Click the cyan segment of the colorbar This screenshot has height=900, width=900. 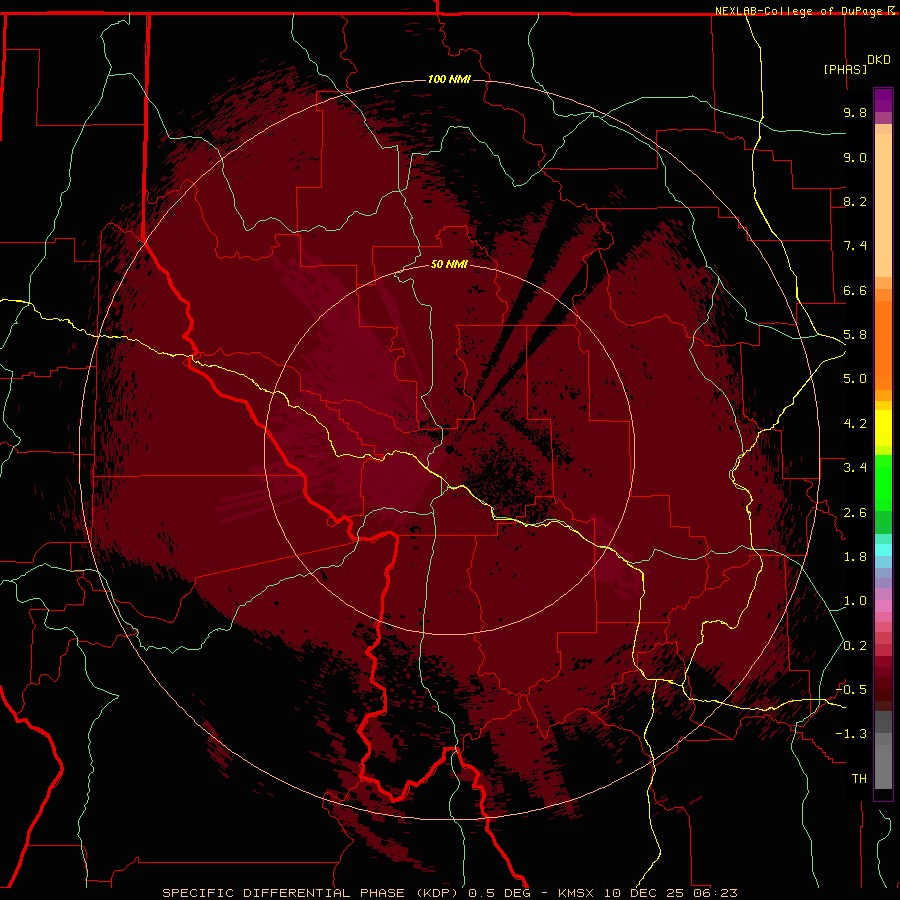click(883, 550)
